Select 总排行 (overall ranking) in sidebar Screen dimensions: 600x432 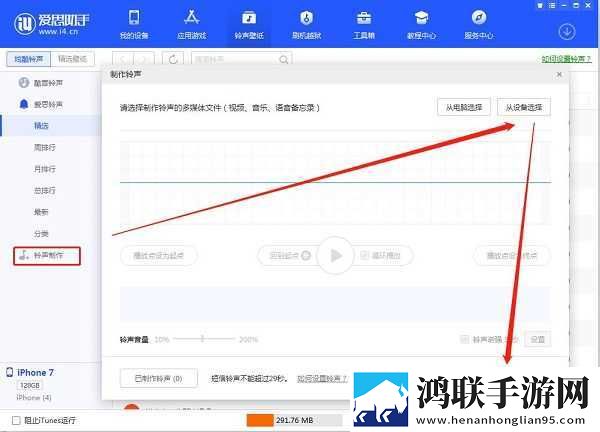[44, 190]
